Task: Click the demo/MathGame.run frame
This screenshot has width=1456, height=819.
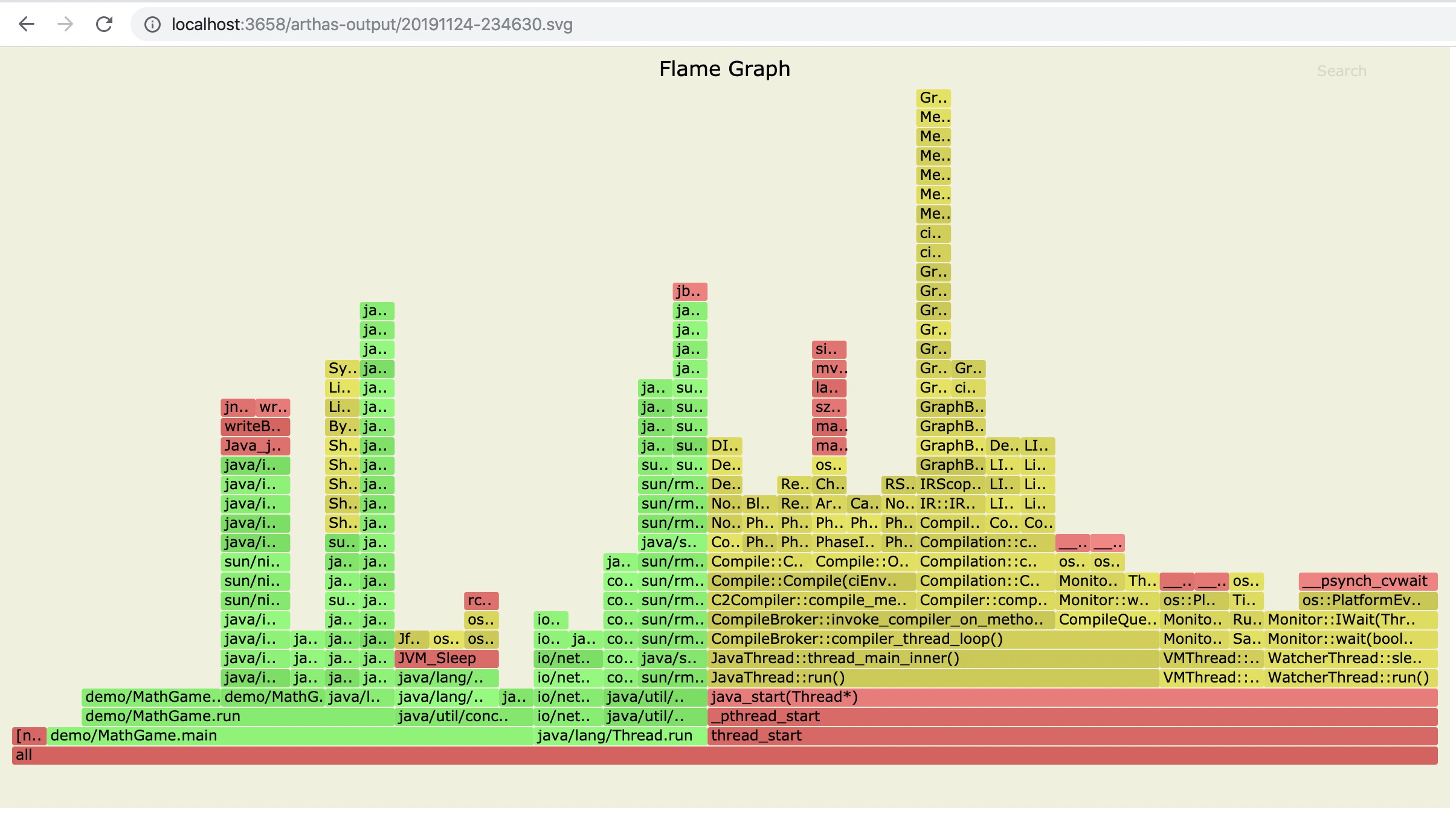Action: click(238, 716)
